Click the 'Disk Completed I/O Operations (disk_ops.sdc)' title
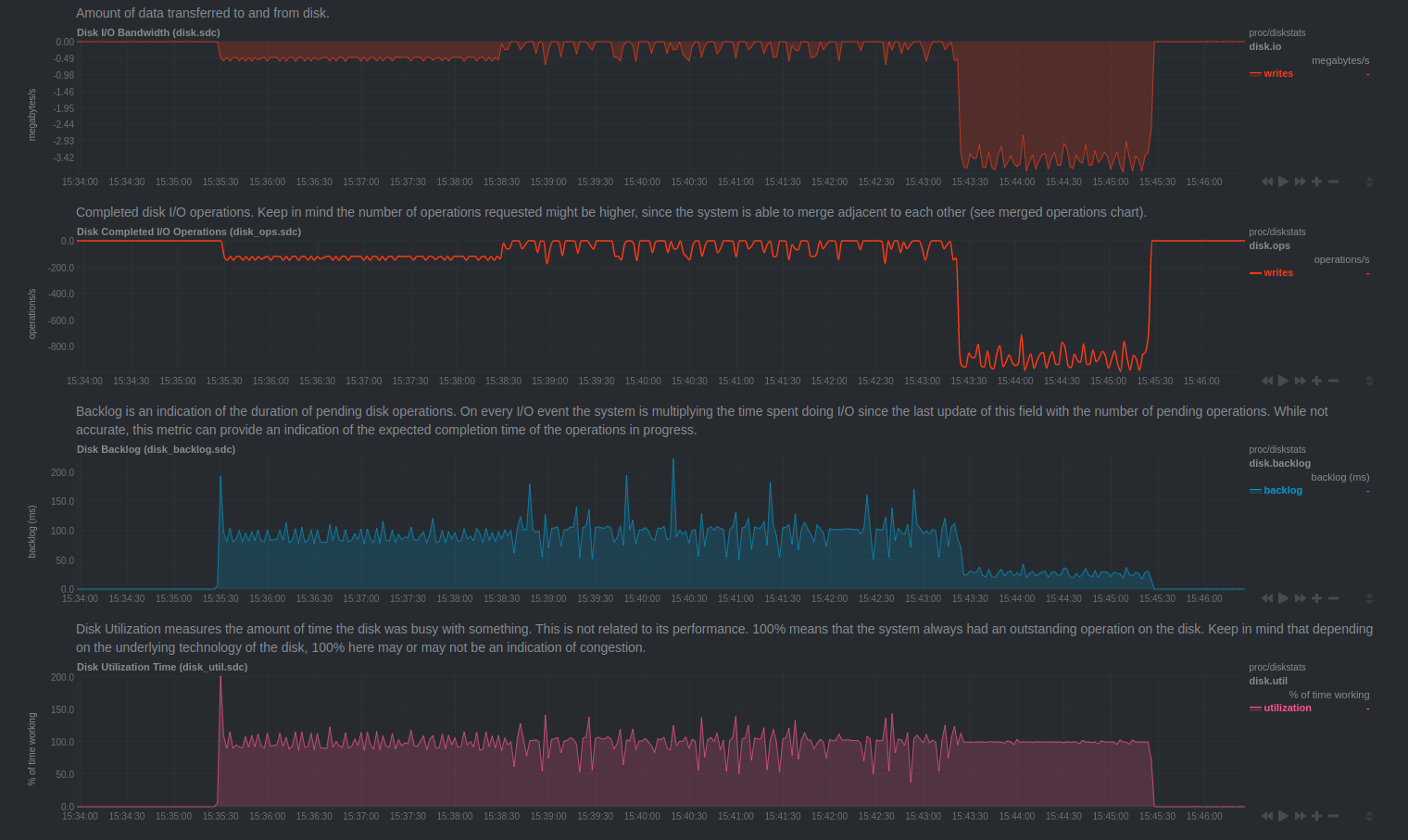 (189, 232)
